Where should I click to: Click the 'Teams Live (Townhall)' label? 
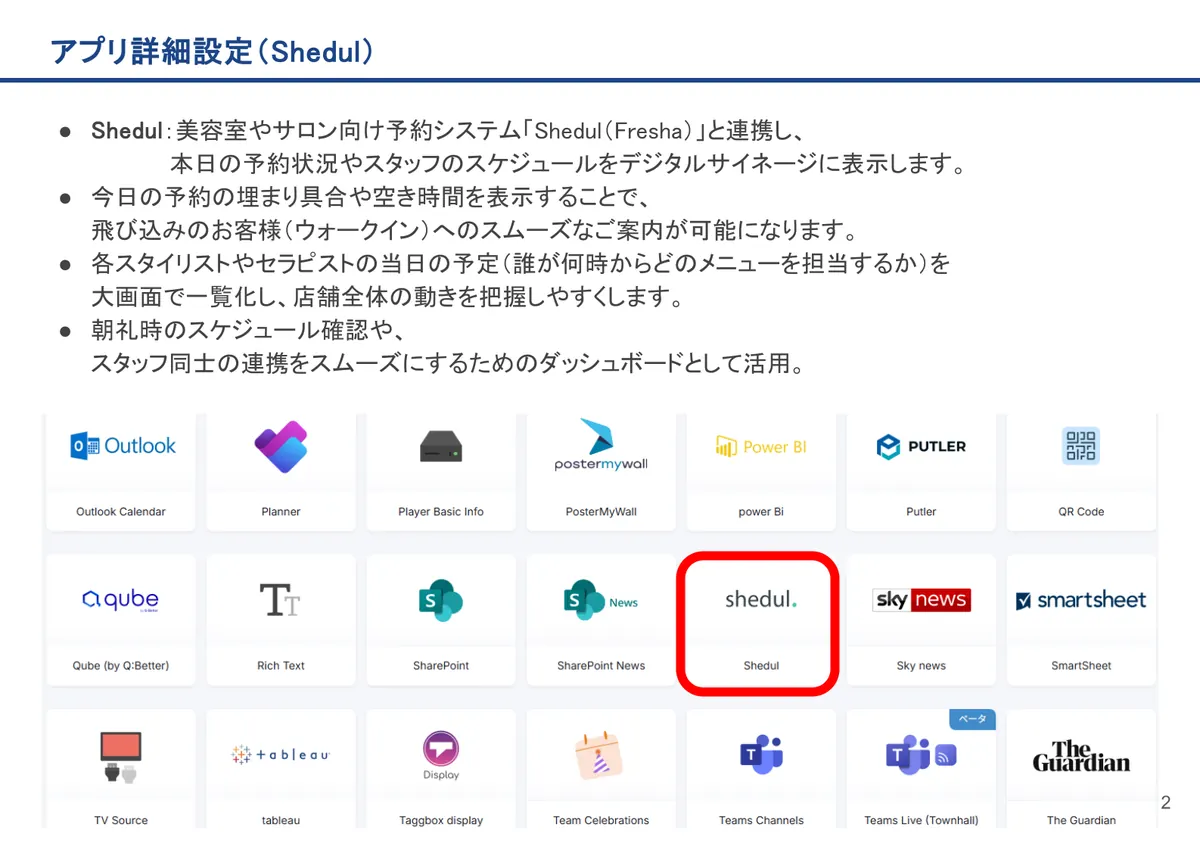[x=921, y=820]
